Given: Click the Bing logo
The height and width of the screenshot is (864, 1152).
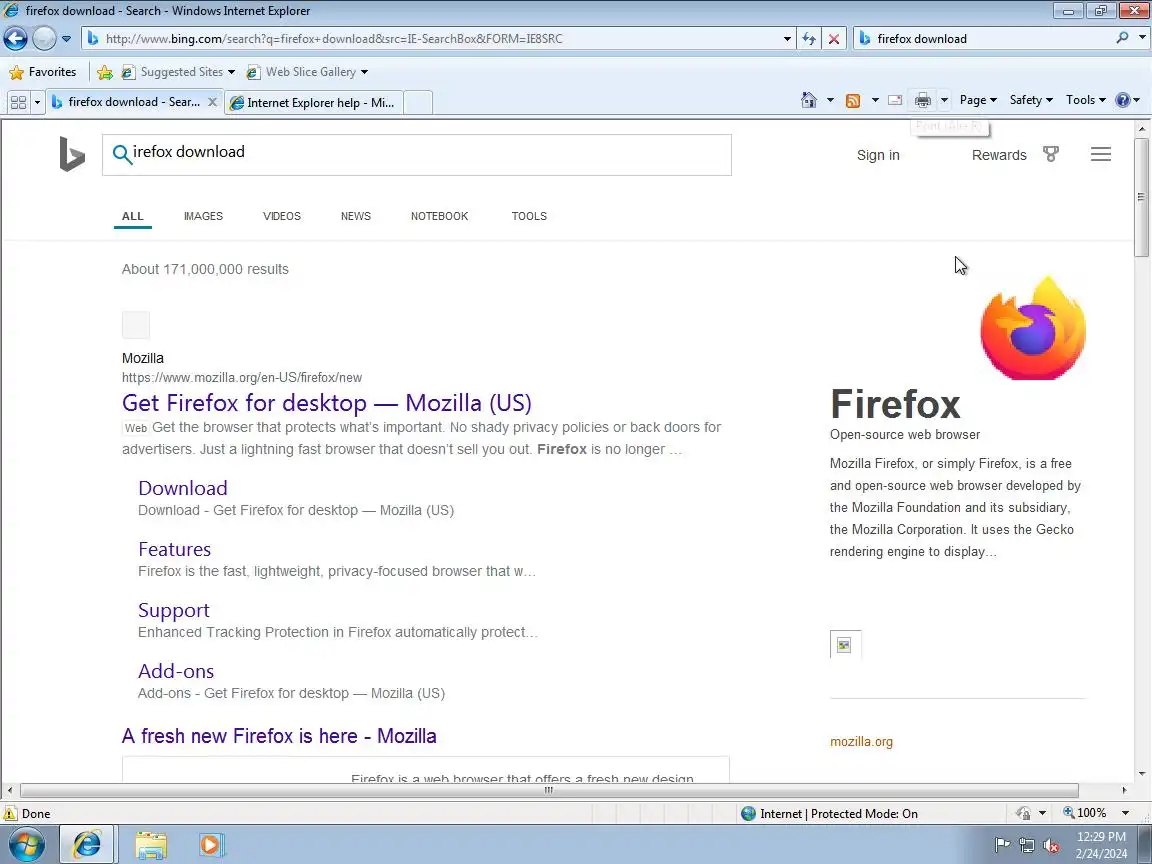Looking at the screenshot, I should click(x=72, y=154).
